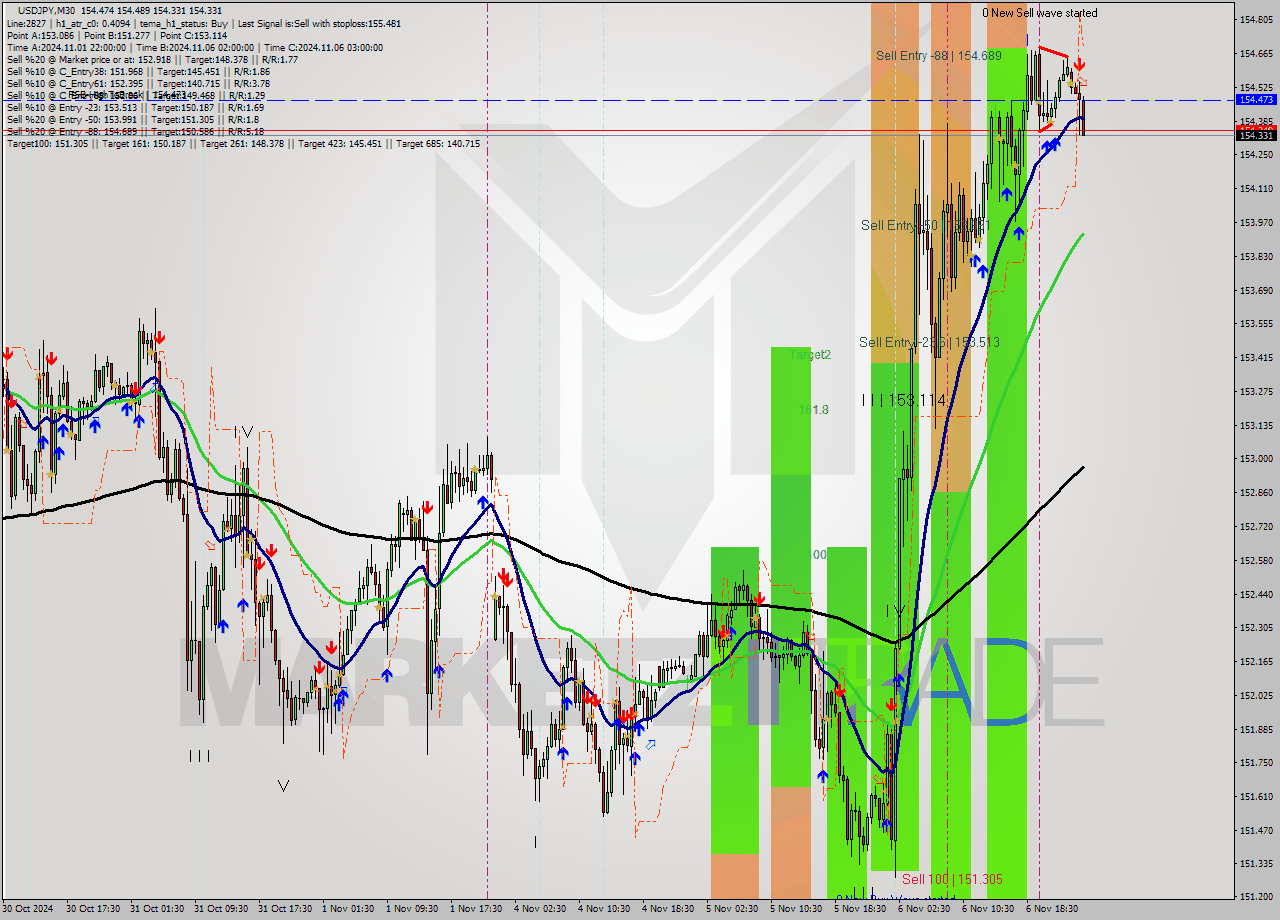The image size is (1280, 920).
Task: Click the 154.665 price axis label
Action: (x=1256, y=53)
